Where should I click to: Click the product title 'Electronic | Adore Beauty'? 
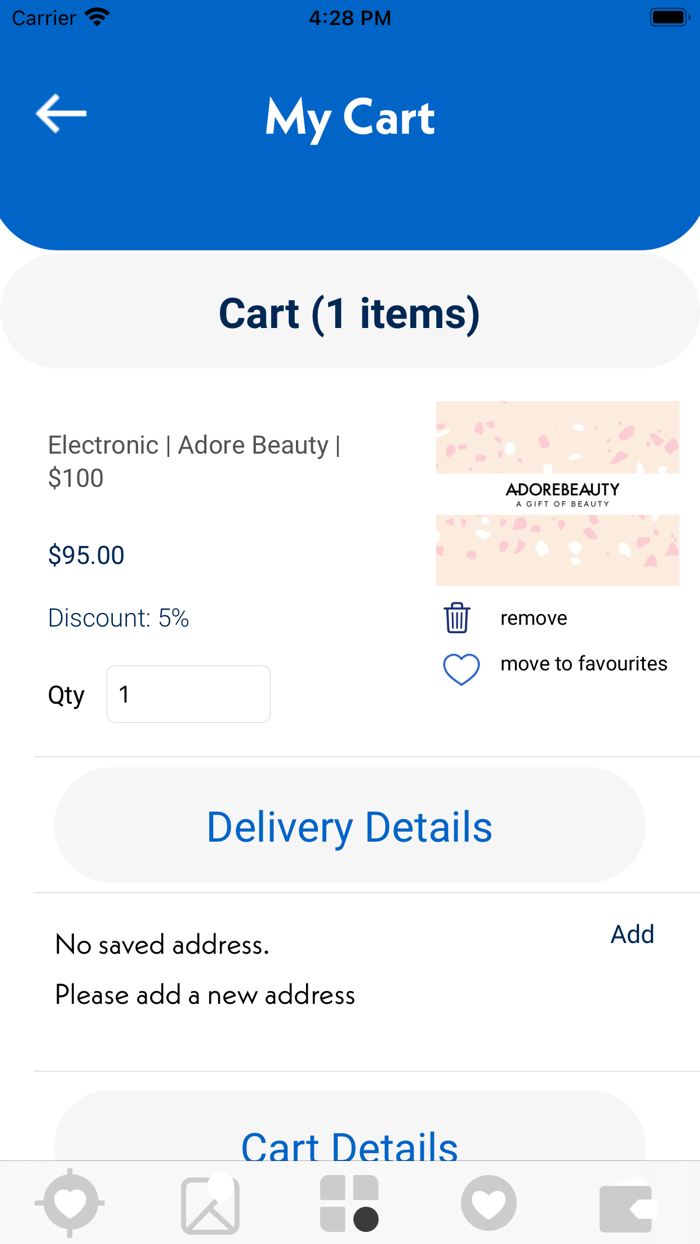tap(195, 460)
